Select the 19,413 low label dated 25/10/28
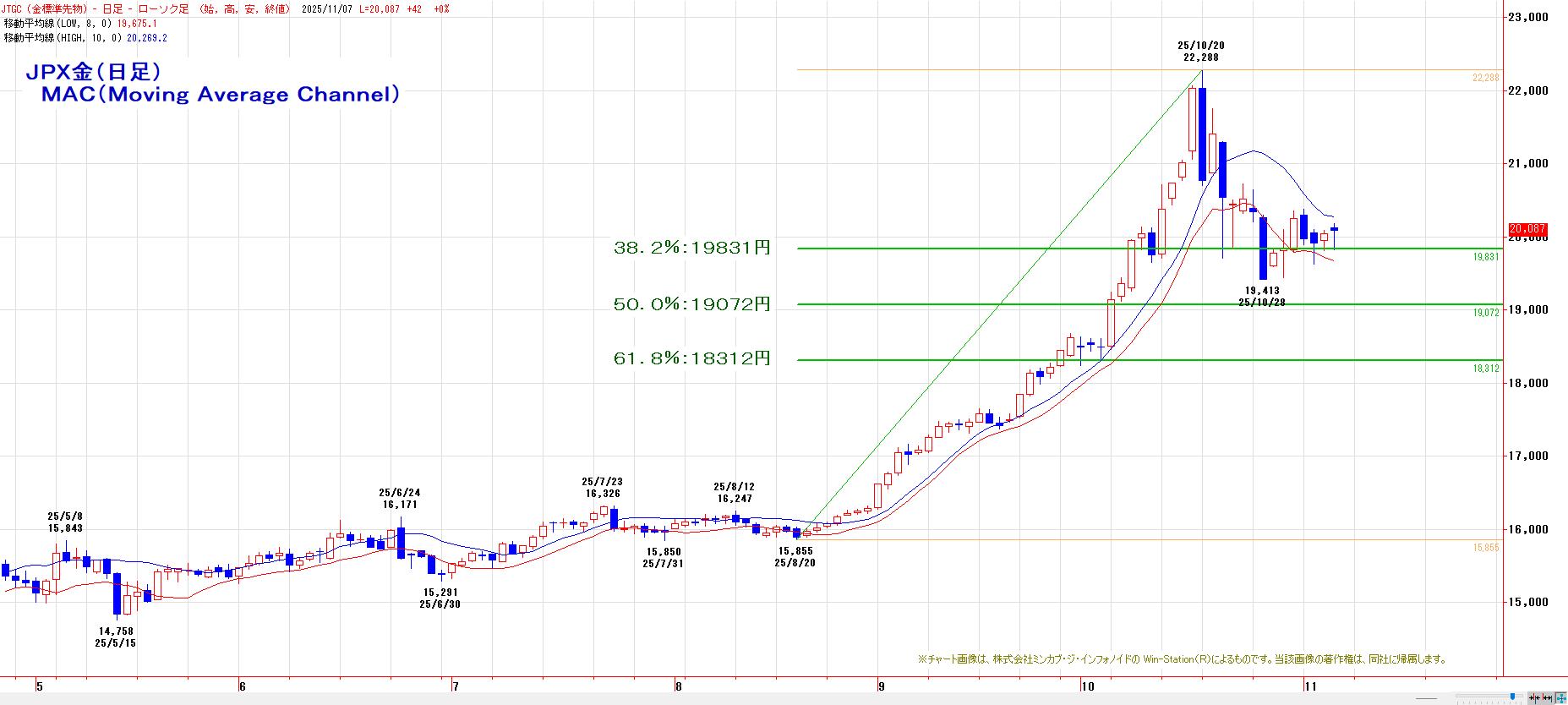This screenshot has height=705, width=1568. [1262, 296]
